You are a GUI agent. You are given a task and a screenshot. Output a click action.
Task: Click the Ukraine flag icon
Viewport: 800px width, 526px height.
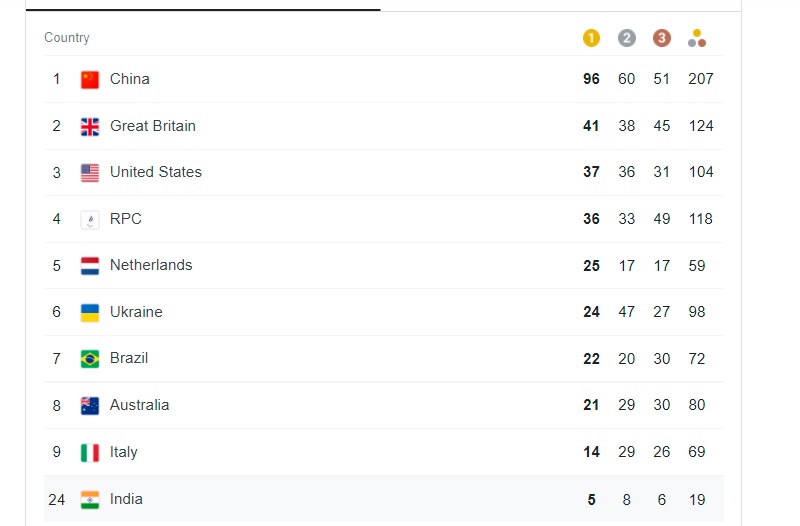[90, 312]
